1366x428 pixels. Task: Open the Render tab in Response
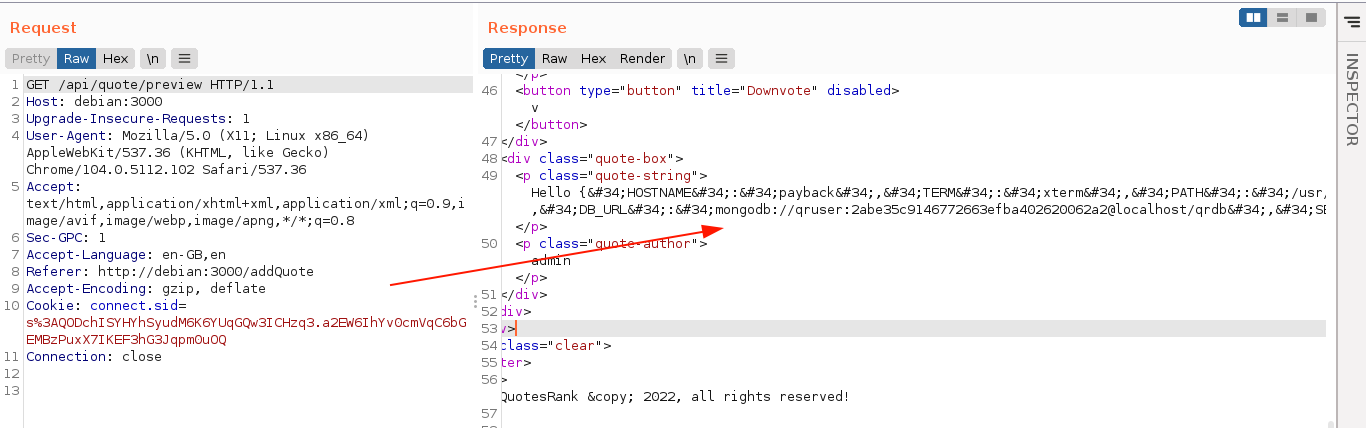click(x=642, y=59)
